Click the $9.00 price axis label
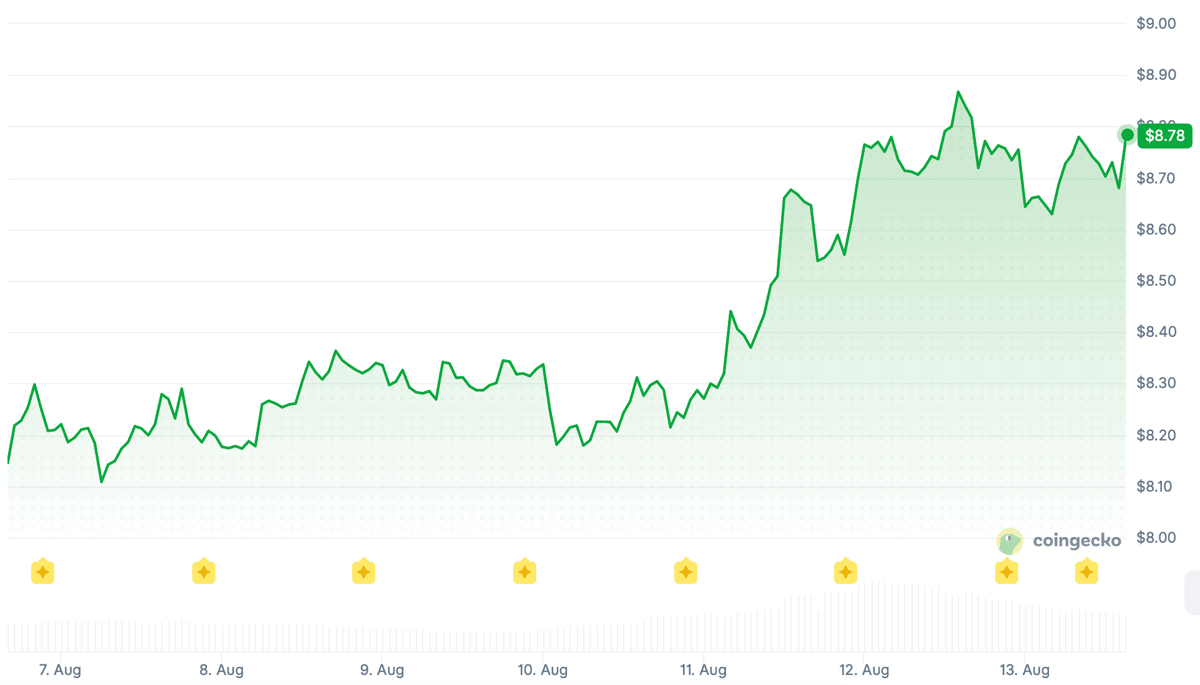 pyautogui.click(x=1156, y=23)
